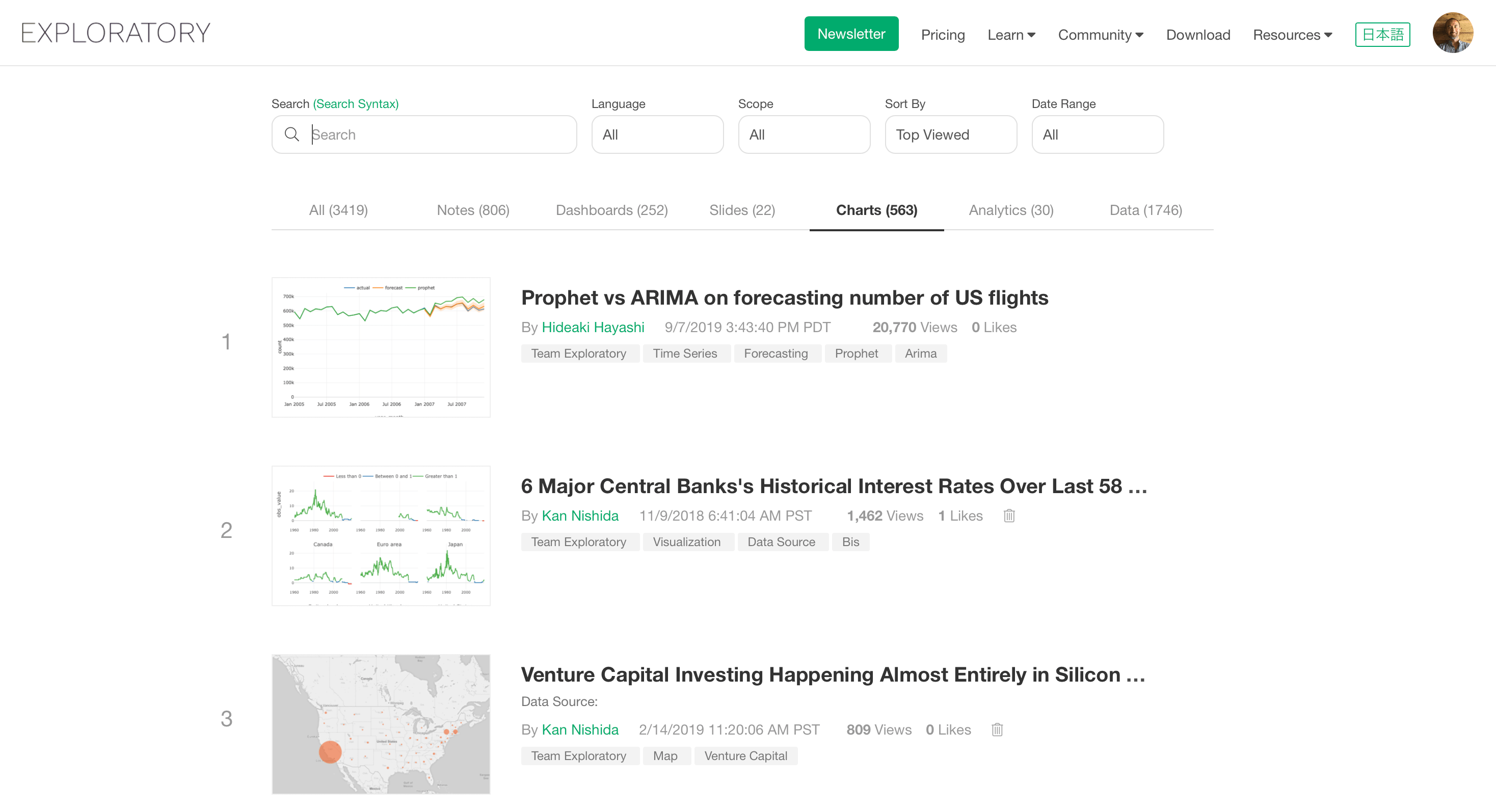
Task: Expand the Learn menu
Action: [1011, 35]
